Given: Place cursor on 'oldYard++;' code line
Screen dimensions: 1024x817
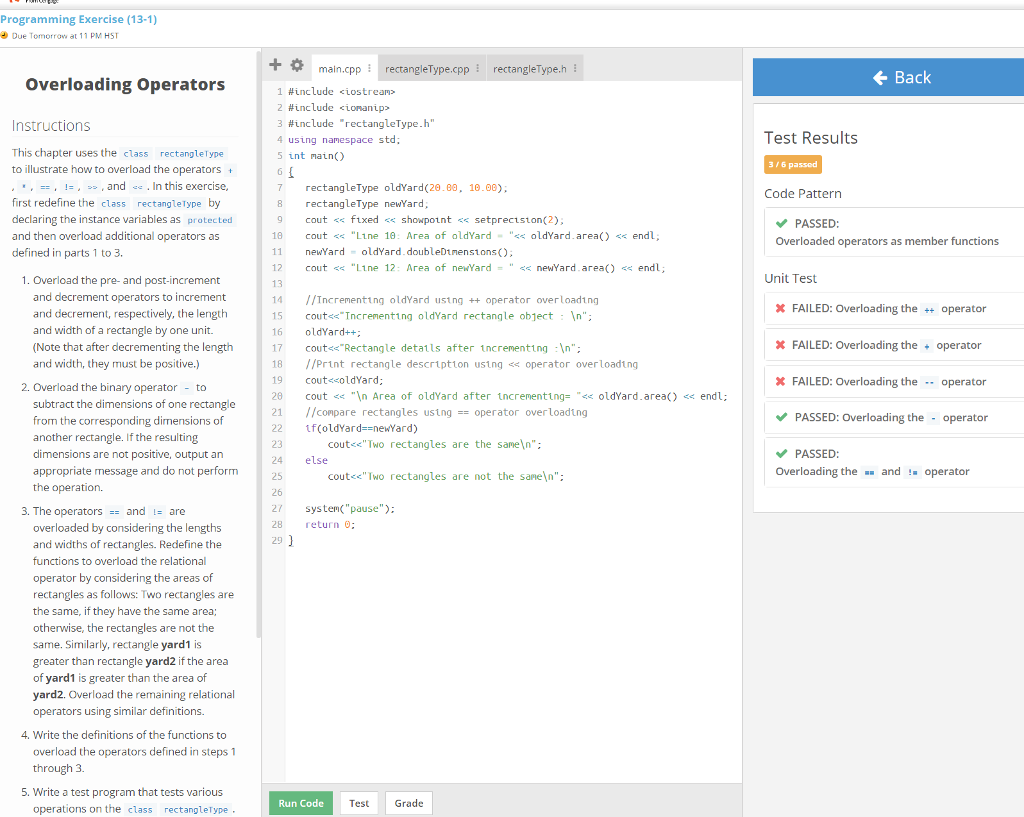Looking at the screenshot, I should pos(333,332).
